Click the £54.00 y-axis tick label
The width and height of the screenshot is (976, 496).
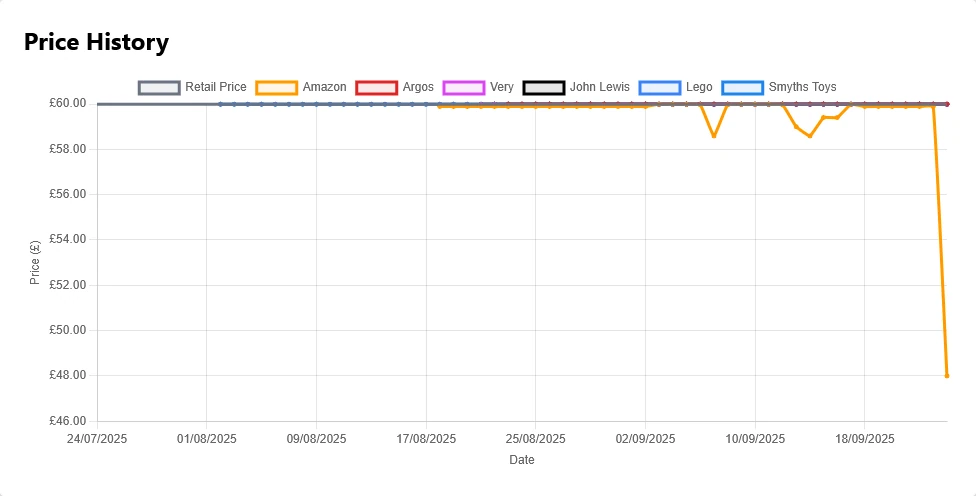(x=69, y=240)
